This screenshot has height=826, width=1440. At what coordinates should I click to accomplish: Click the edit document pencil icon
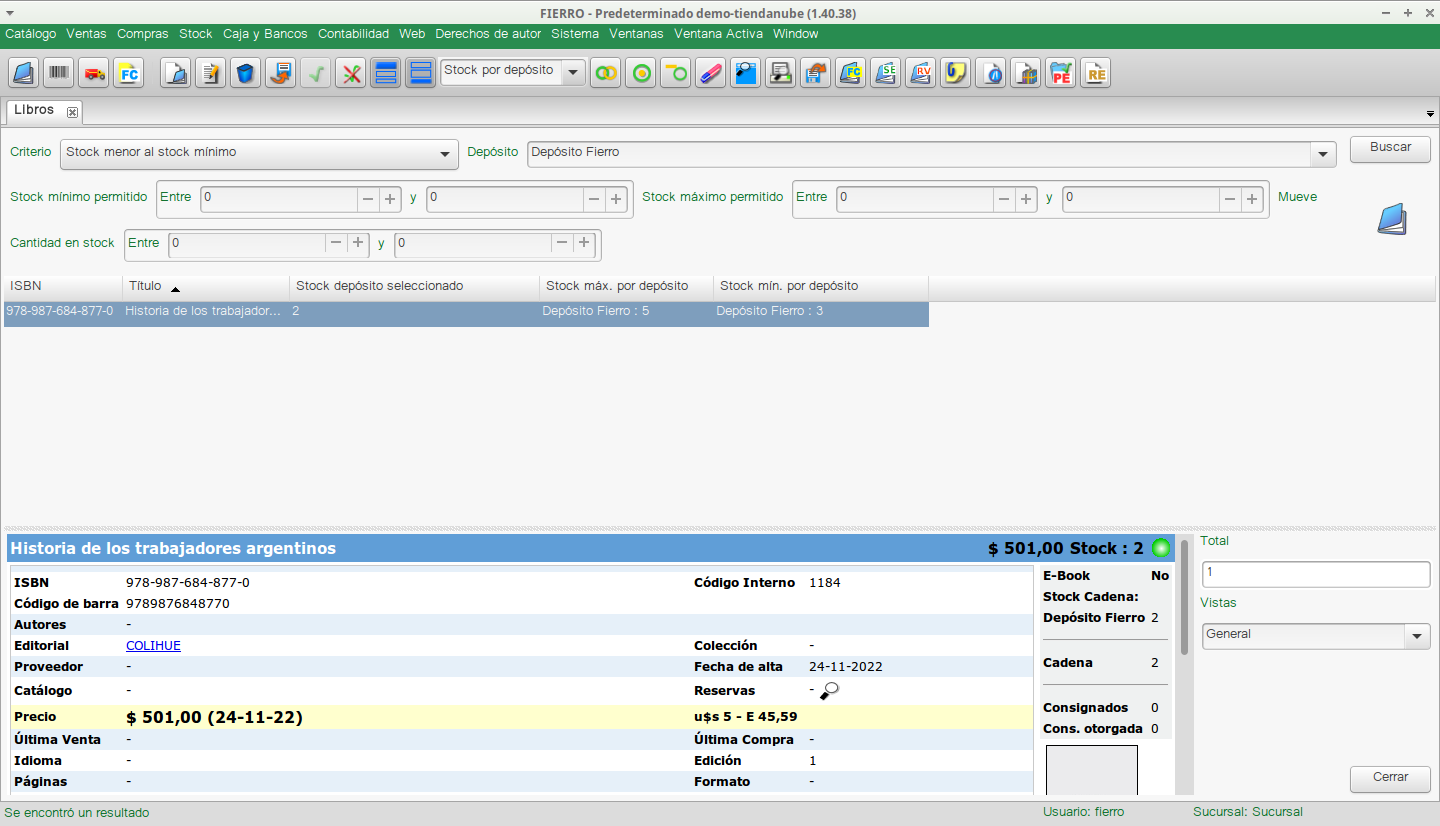click(210, 73)
